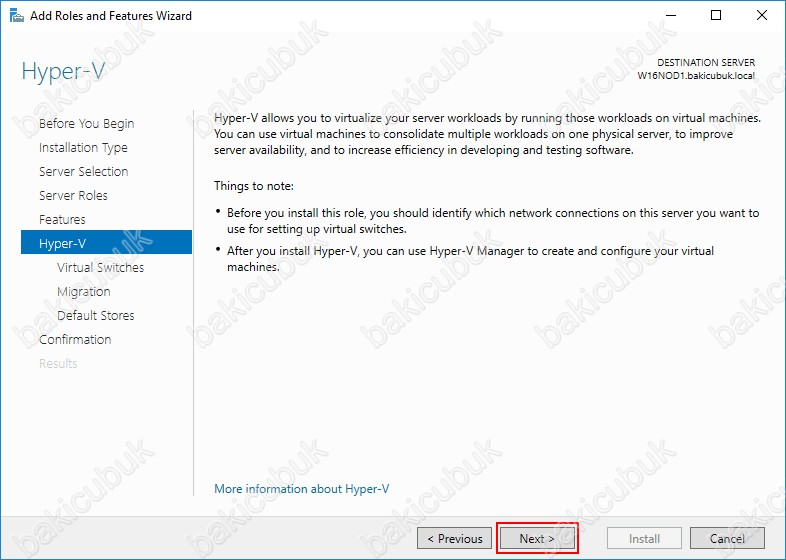
Task: Open the Default Stores sub-step
Action: [95, 316]
